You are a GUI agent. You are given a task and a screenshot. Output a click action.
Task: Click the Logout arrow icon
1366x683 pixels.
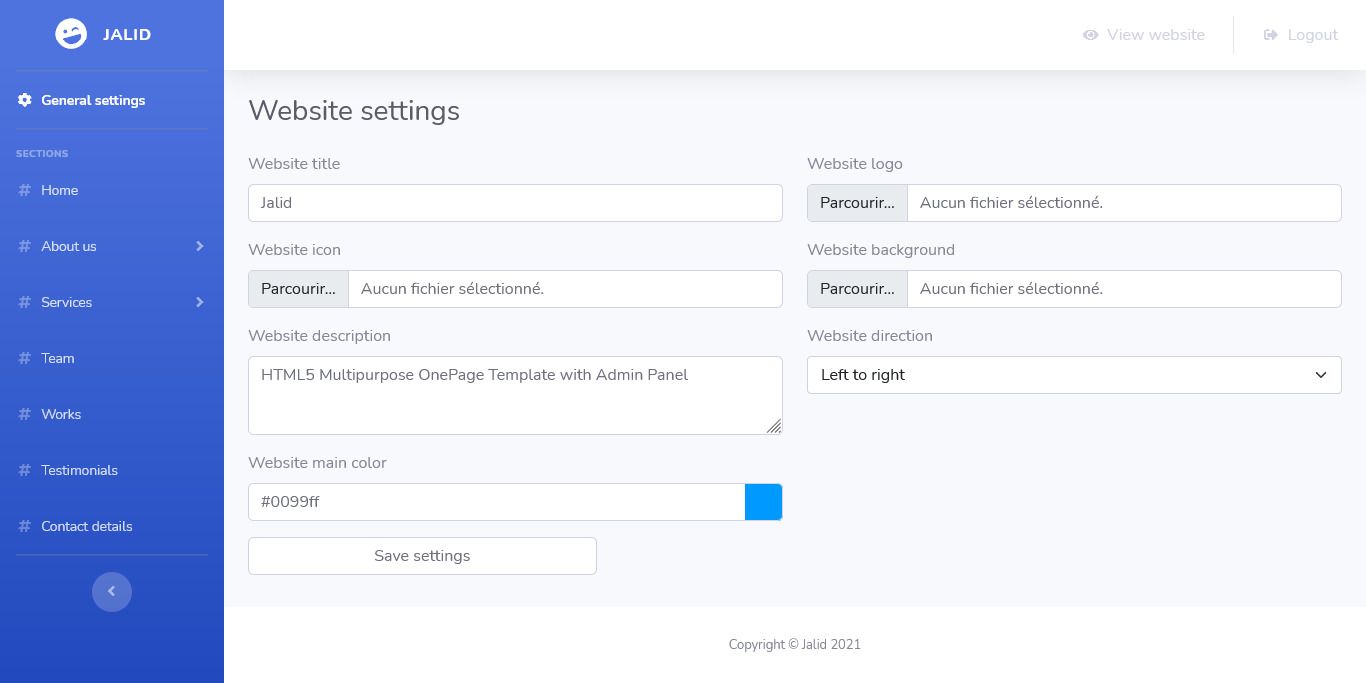tap(1271, 35)
